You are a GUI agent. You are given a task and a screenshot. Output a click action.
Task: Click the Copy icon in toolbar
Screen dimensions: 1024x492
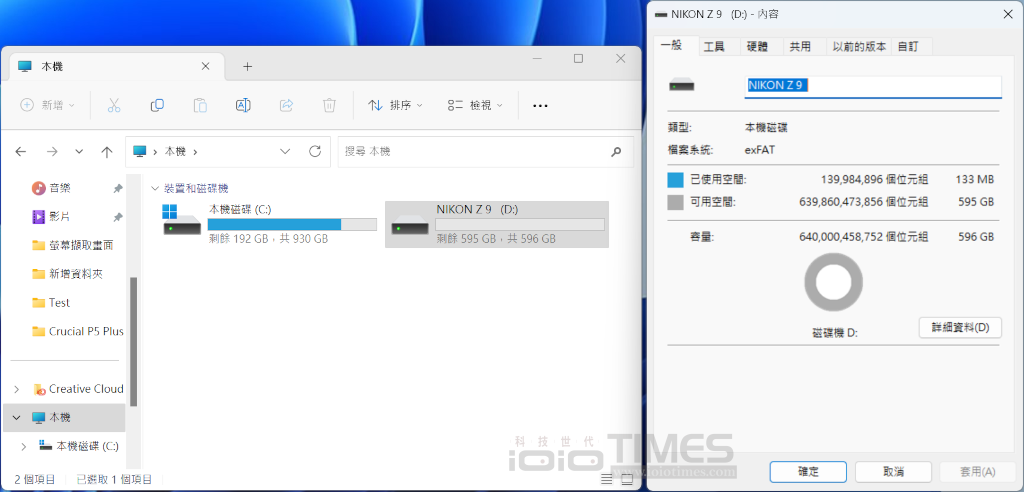[x=157, y=105]
